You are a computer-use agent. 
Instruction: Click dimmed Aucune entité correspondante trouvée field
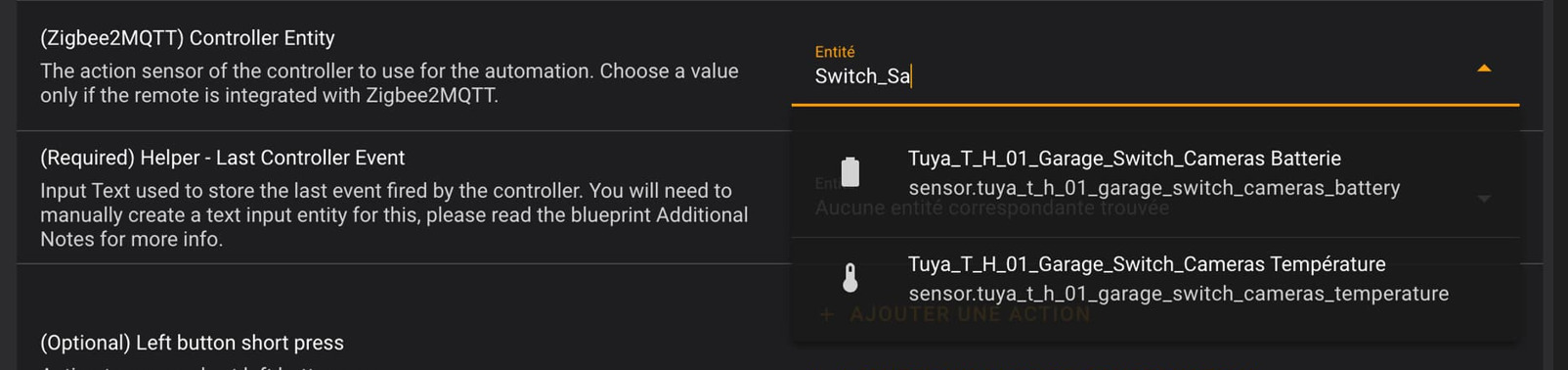991,208
